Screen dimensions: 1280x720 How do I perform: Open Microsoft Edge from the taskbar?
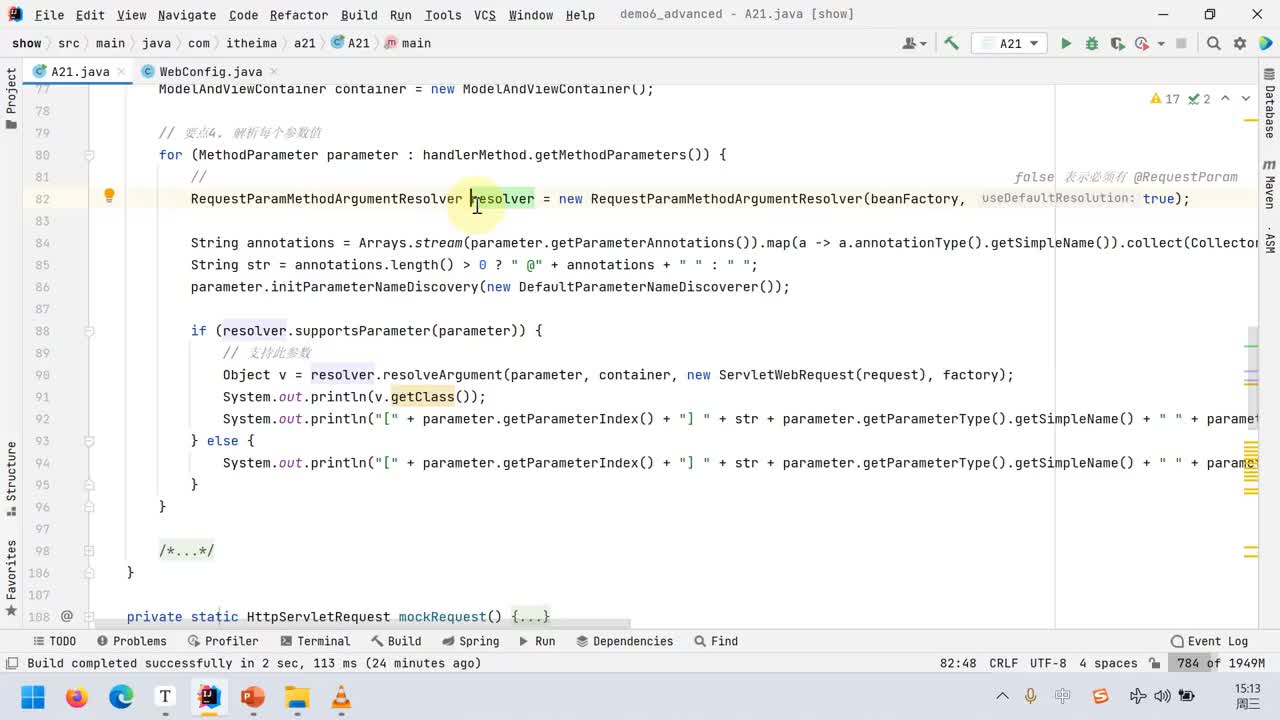[x=121, y=697]
